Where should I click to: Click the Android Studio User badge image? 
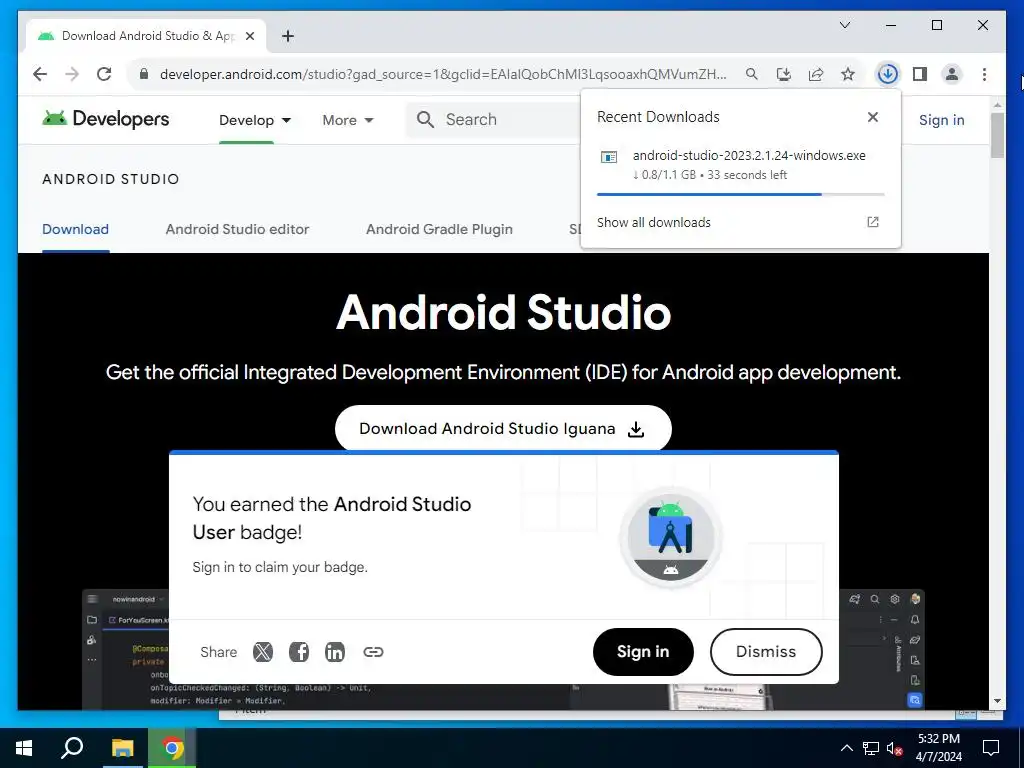(x=670, y=537)
